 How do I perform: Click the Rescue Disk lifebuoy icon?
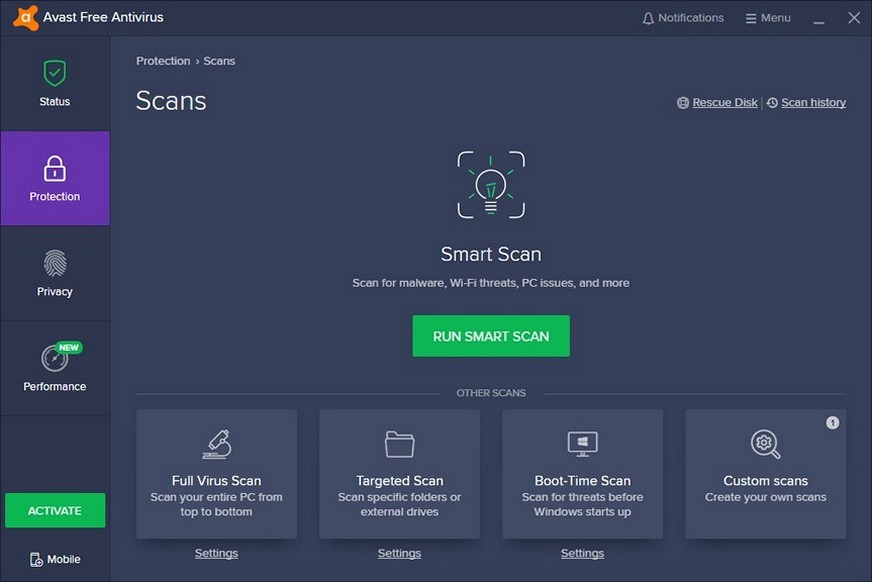pyautogui.click(x=683, y=103)
